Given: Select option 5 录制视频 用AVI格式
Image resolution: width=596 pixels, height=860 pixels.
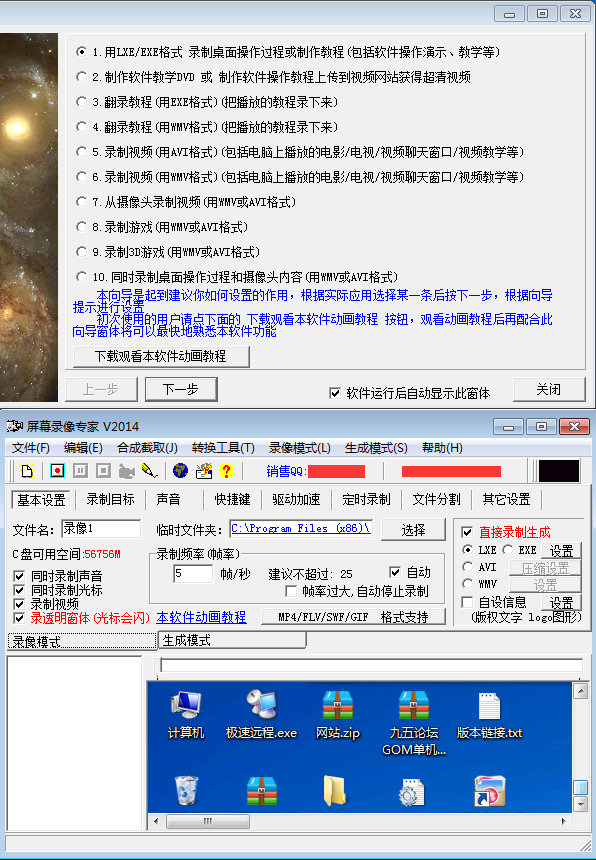Looking at the screenshot, I should (82, 151).
